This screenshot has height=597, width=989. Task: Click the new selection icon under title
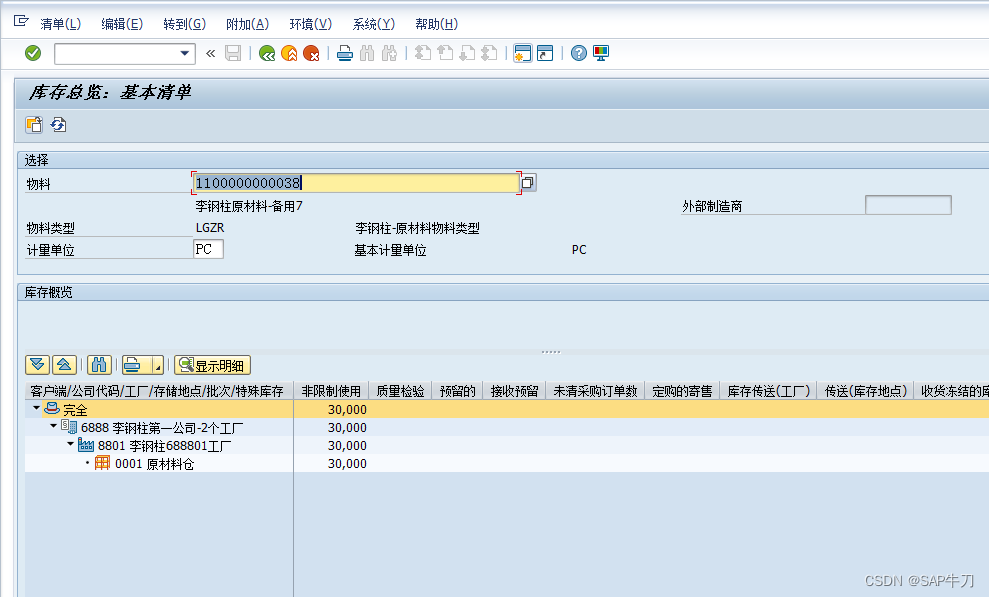tap(34, 125)
